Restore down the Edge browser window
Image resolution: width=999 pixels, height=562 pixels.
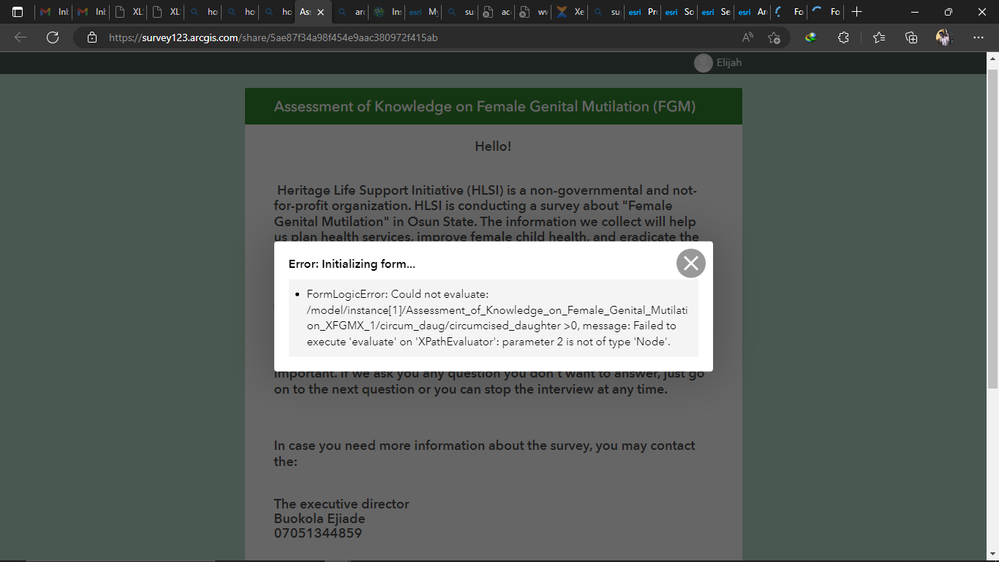[x=949, y=11]
